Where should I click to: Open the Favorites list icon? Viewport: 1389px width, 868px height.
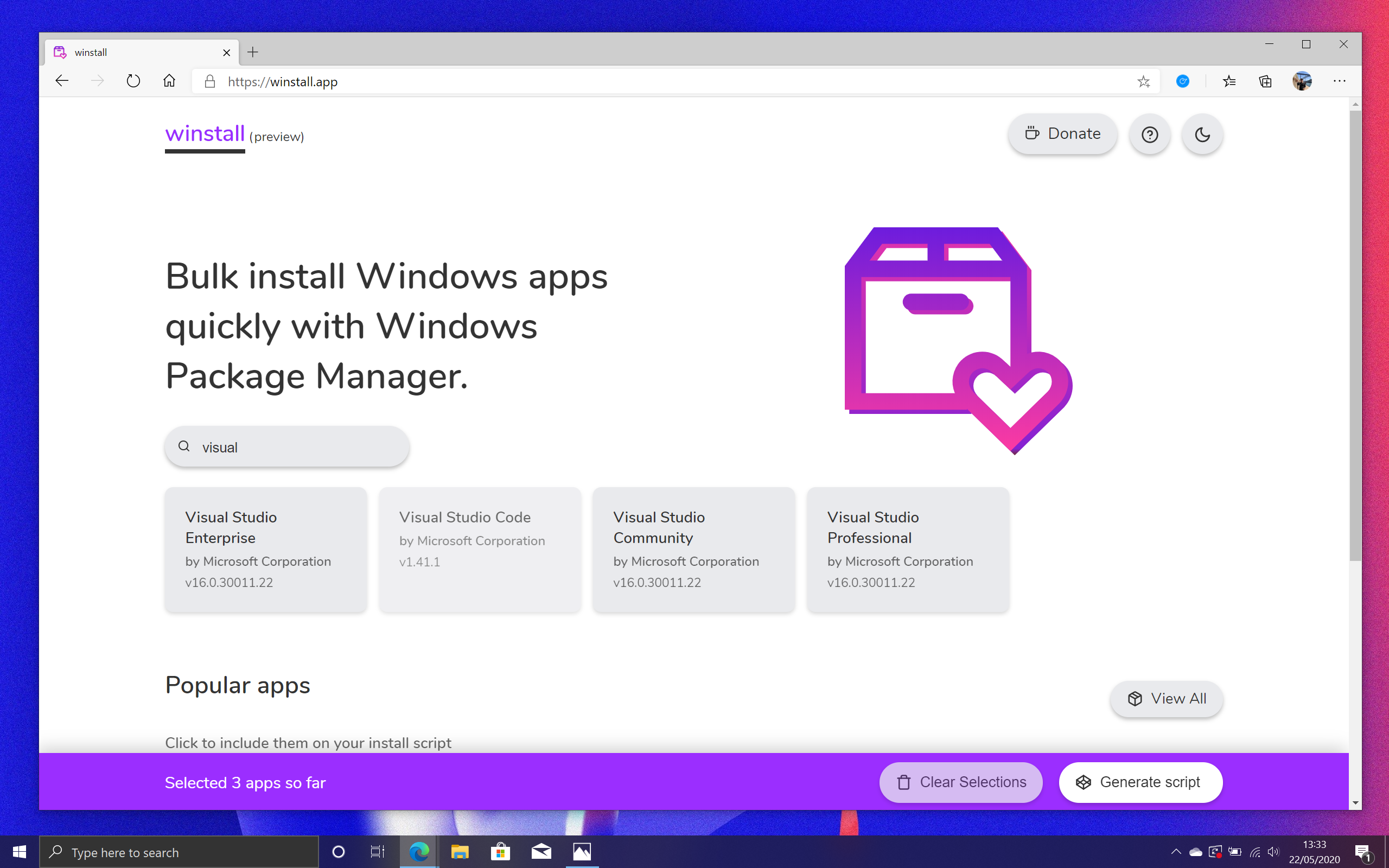point(1229,81)
